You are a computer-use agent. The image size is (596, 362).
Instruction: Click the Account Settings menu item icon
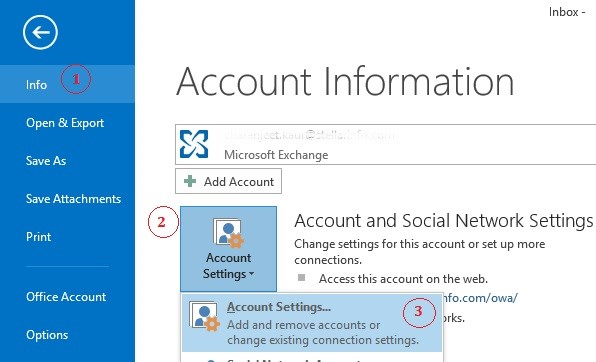[x=205, y=316]
